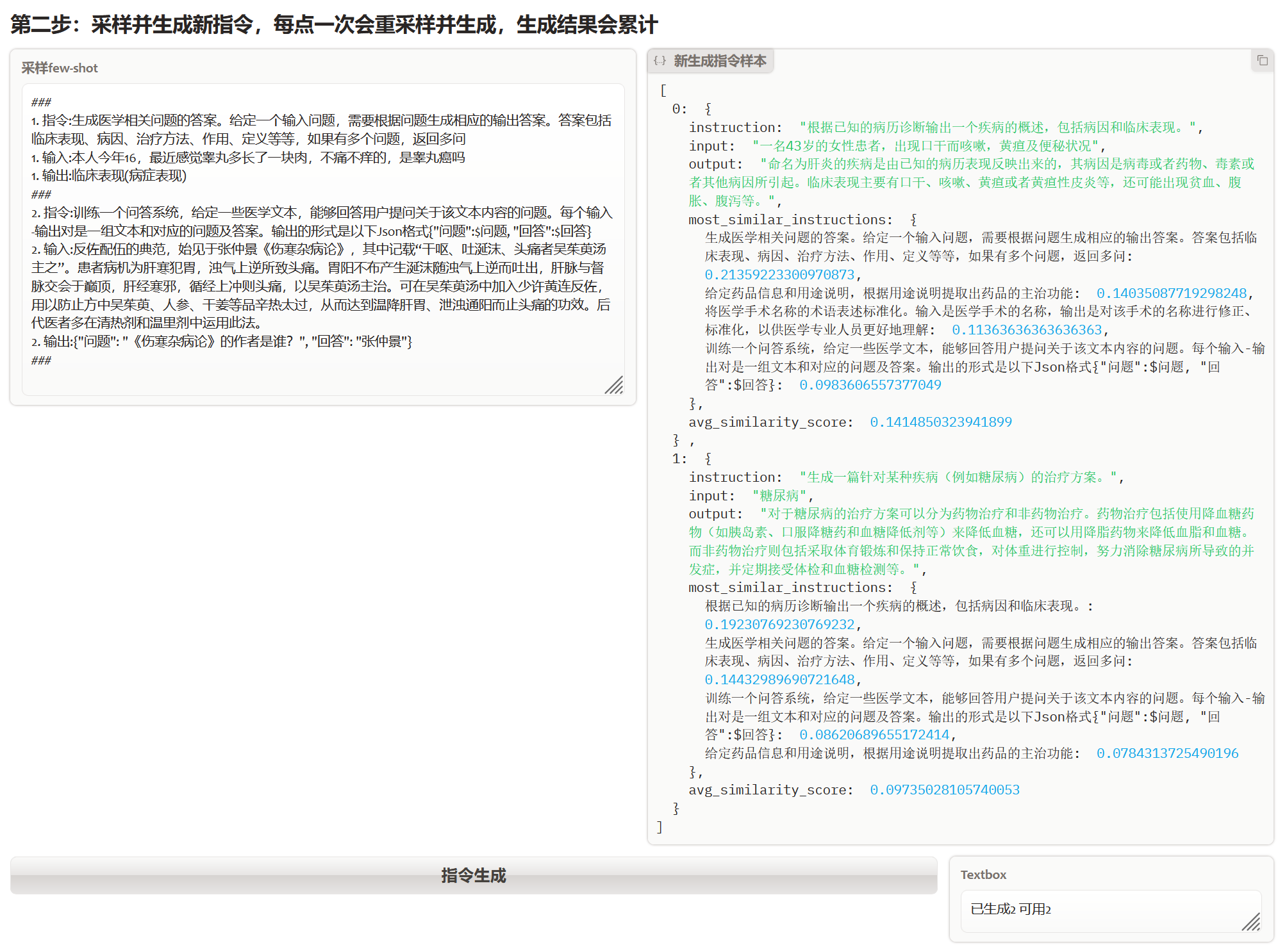
Task: Click similarity value 0.21359223300970873
Action: [x=779, y=275]
